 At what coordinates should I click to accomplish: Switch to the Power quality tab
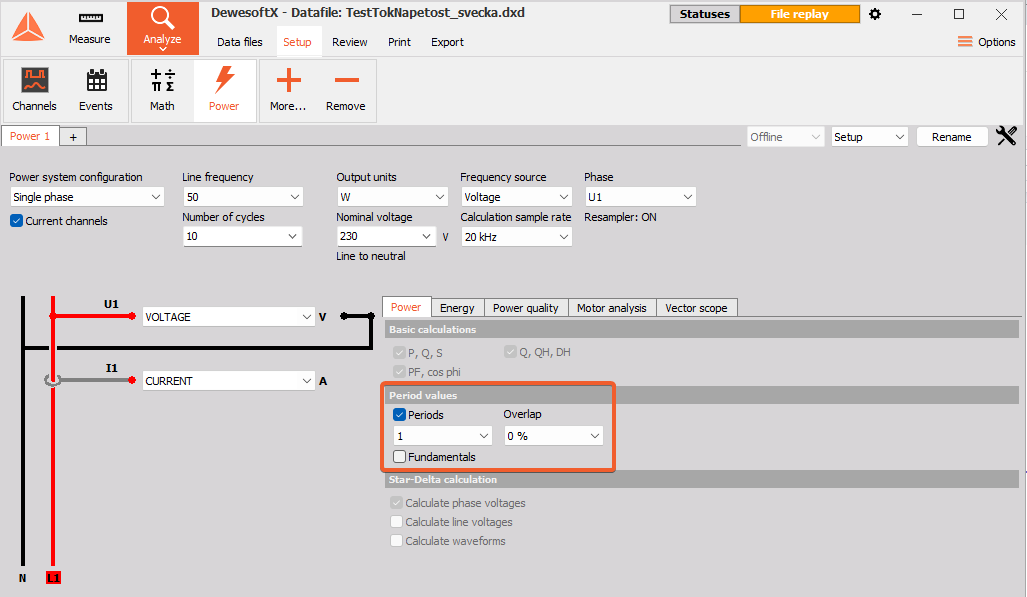[x=526, y=308]
